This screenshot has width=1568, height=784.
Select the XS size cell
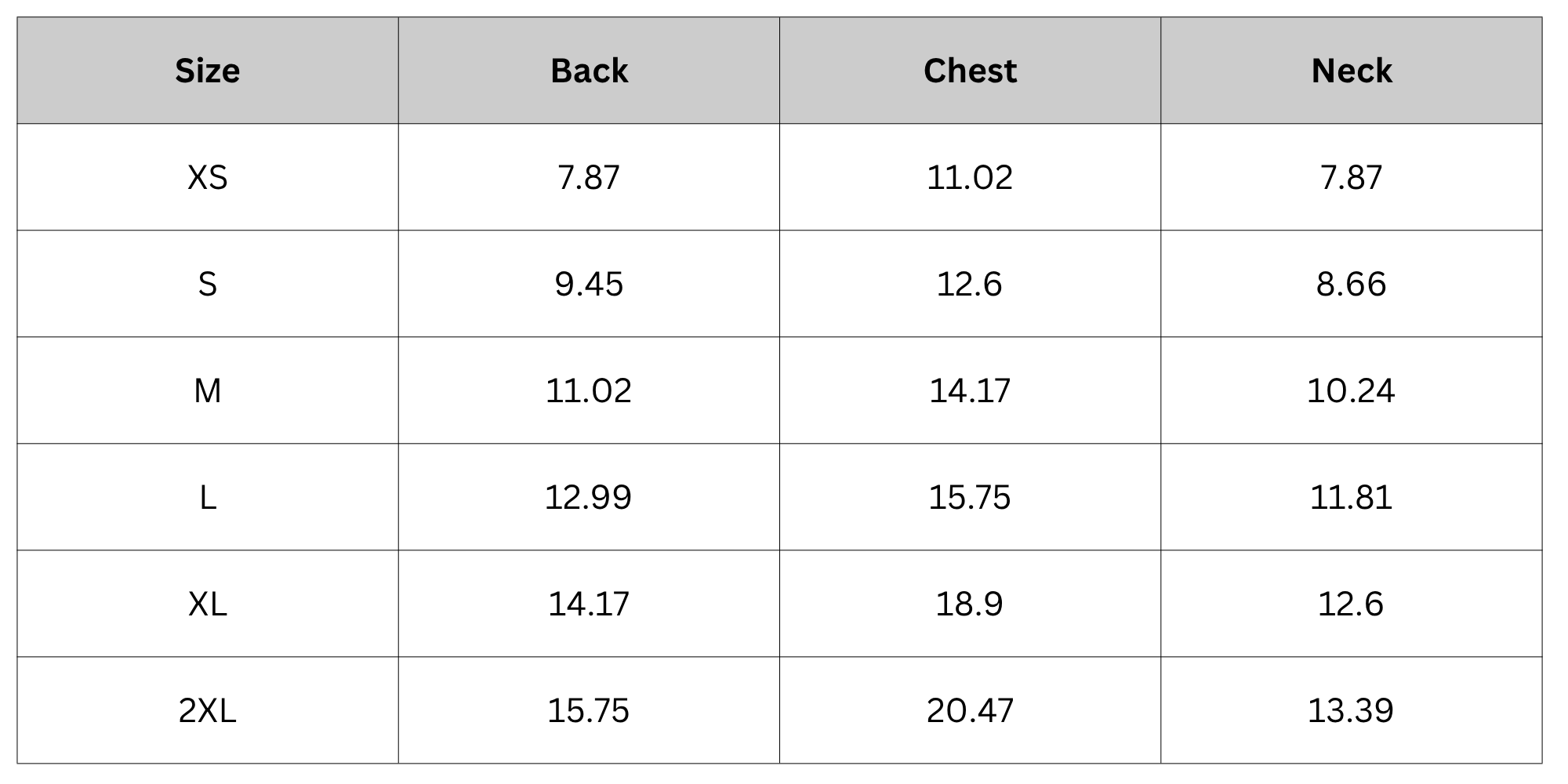coord(208,177)
